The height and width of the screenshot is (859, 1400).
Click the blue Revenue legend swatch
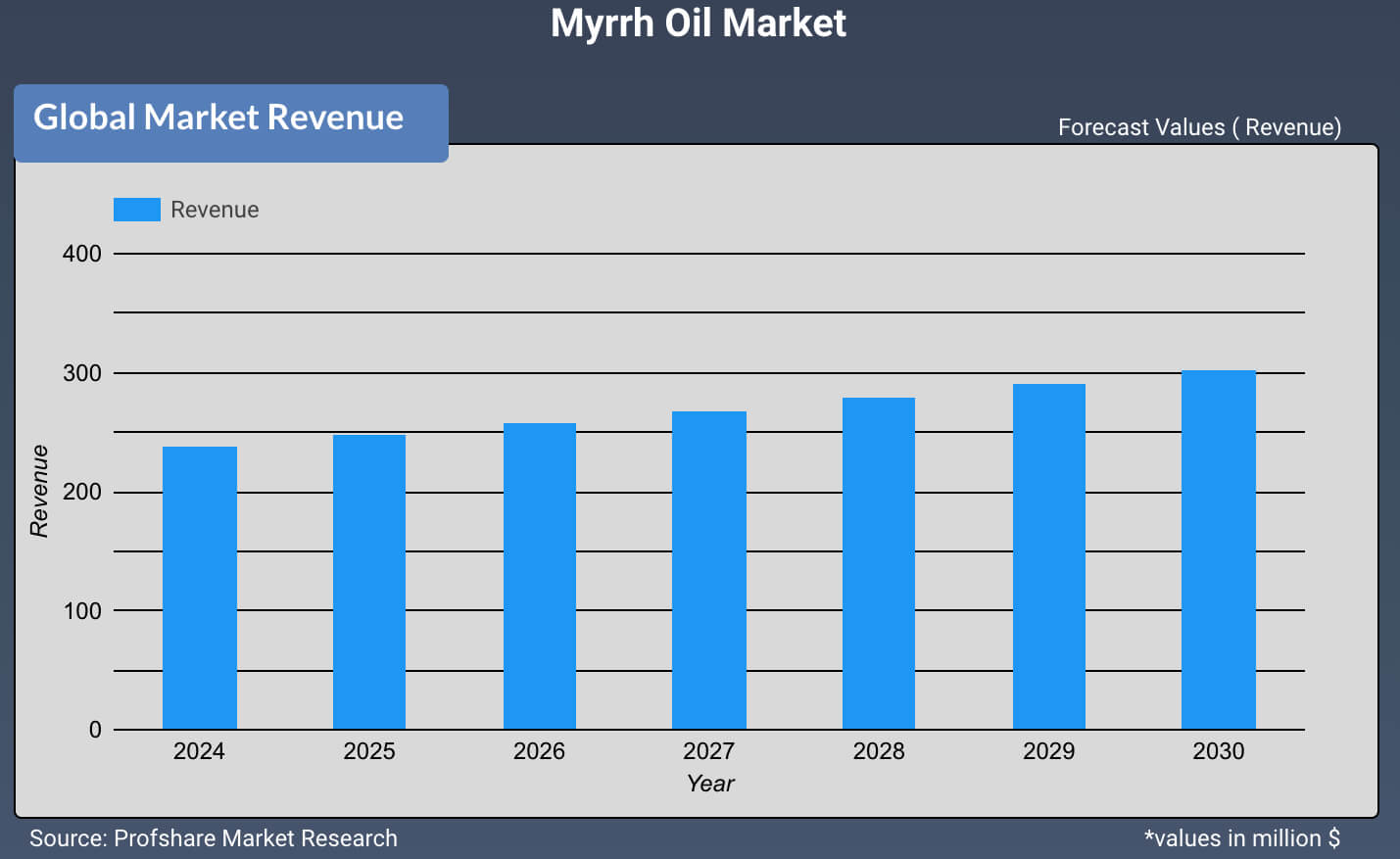click(x=137, y=210)
